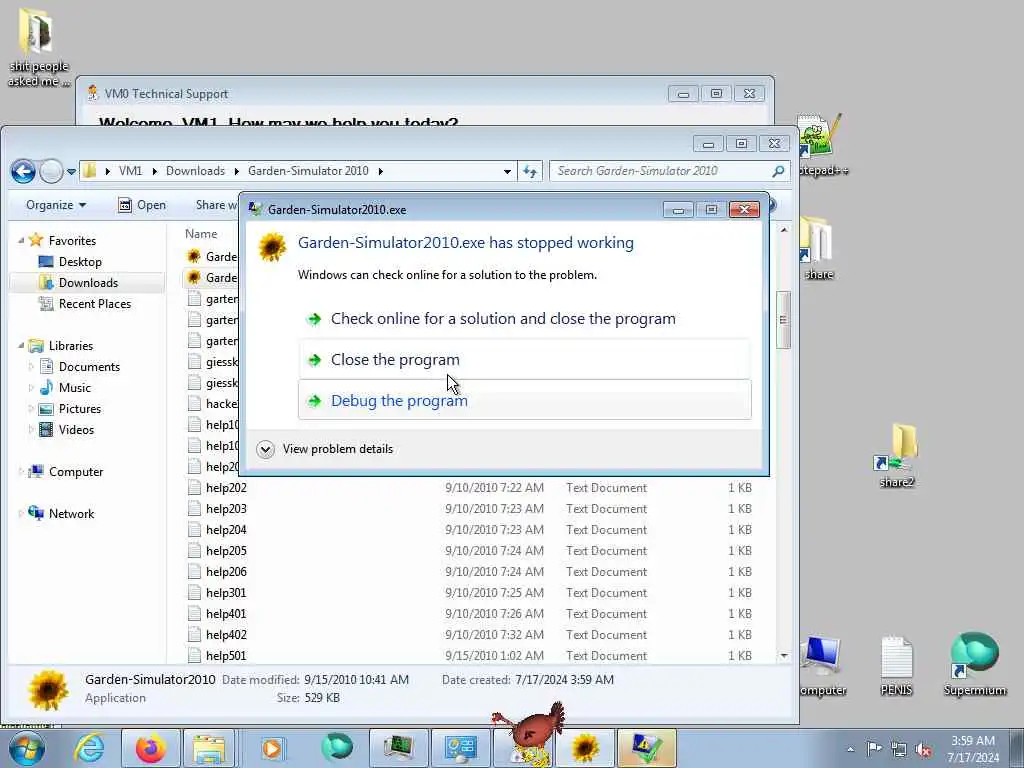1024x768 pixels.
Task: Click the Open toolbar command
Action: point(142,205)
